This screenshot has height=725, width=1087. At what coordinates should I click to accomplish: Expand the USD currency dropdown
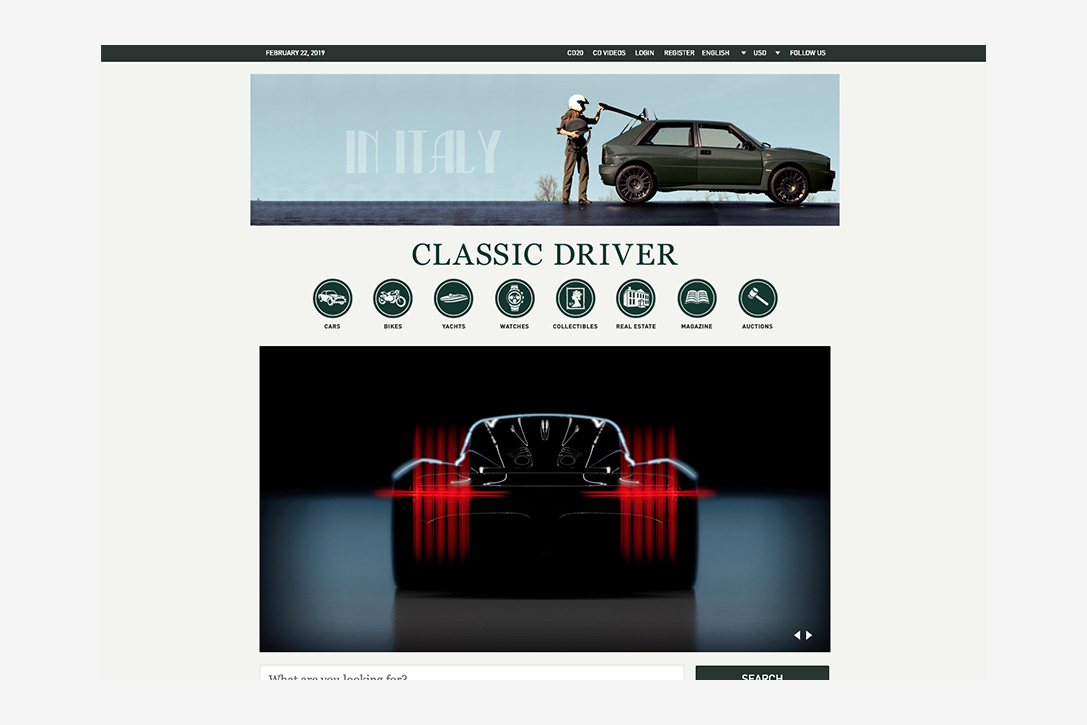(x=767, y=53)
